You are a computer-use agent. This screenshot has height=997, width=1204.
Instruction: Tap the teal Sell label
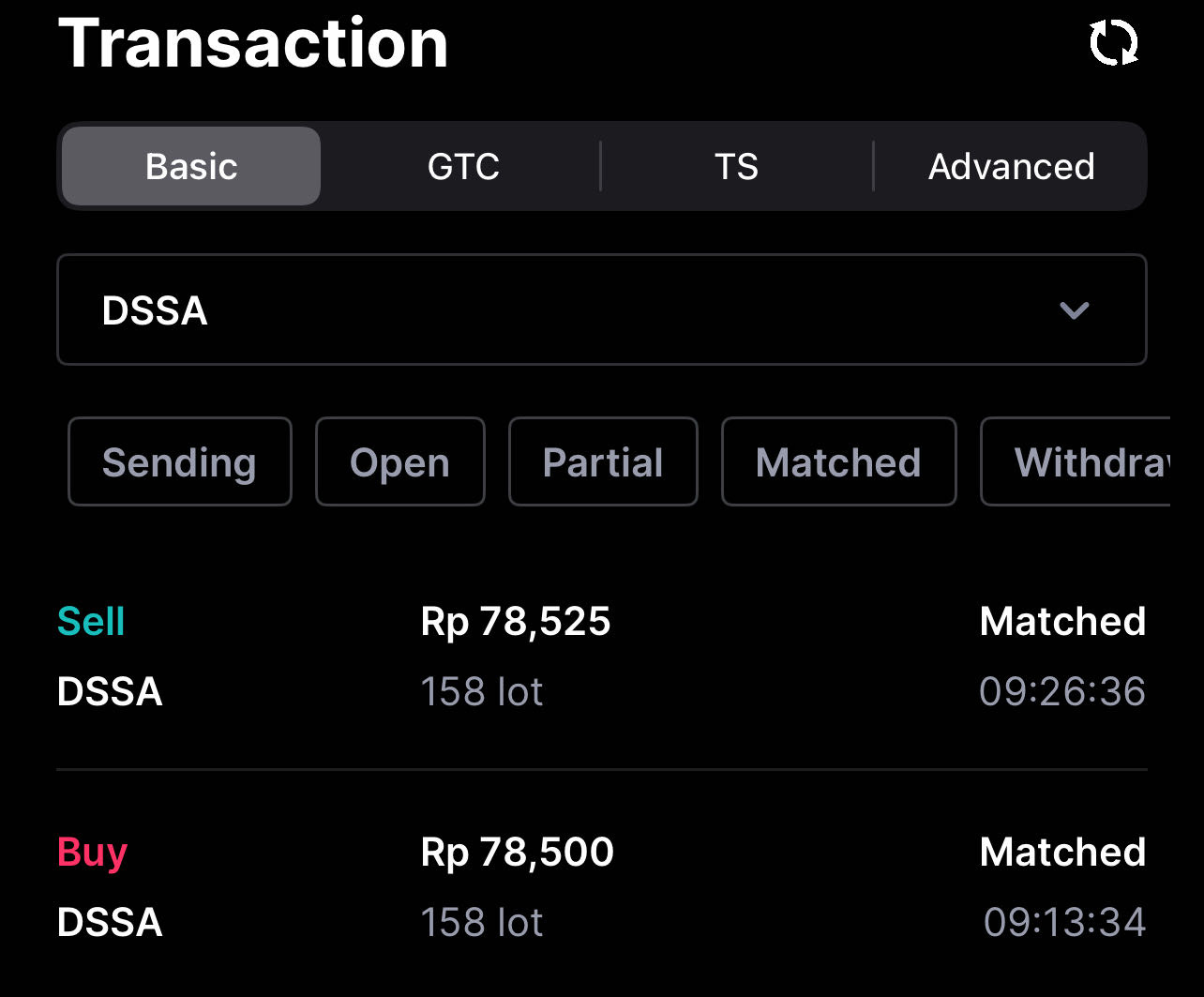click(91, 622)
